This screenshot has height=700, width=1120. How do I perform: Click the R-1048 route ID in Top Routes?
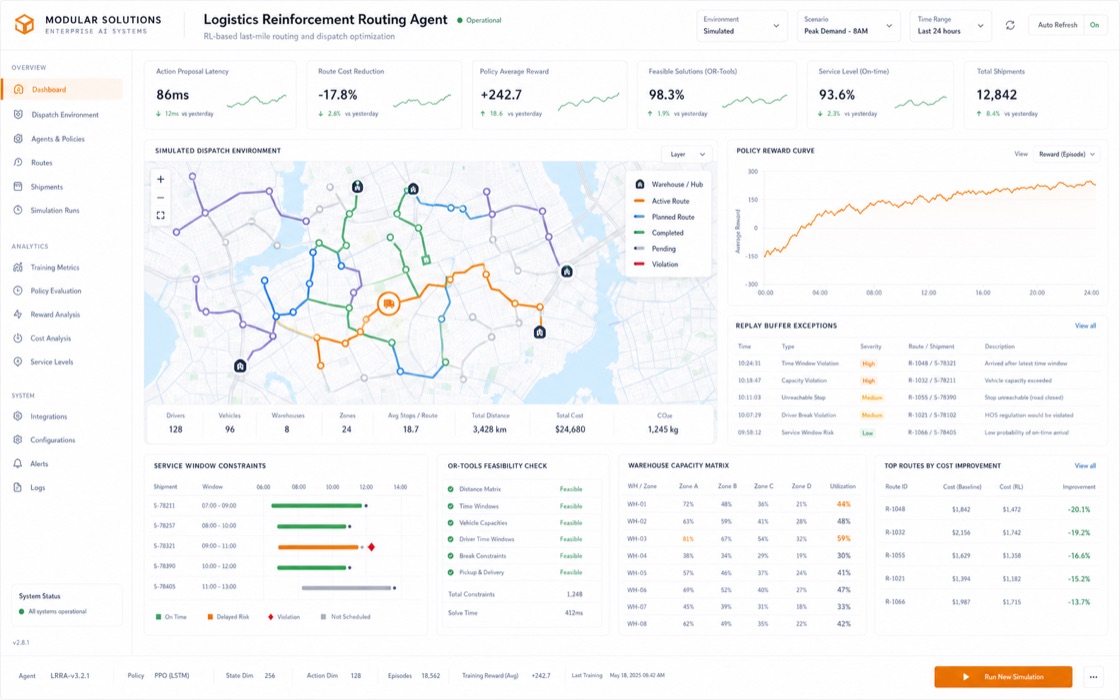point(895,509)
